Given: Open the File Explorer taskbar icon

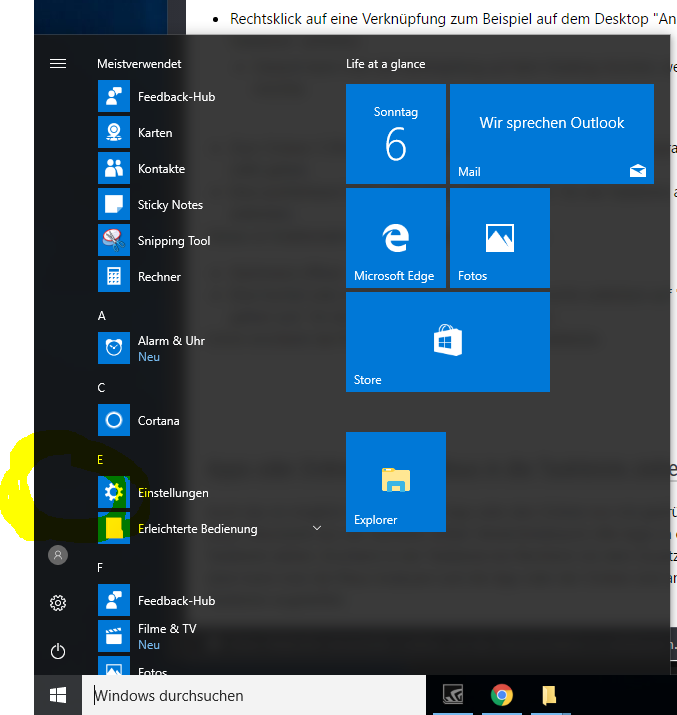Looking at the screenshot, I should [549, 695].
